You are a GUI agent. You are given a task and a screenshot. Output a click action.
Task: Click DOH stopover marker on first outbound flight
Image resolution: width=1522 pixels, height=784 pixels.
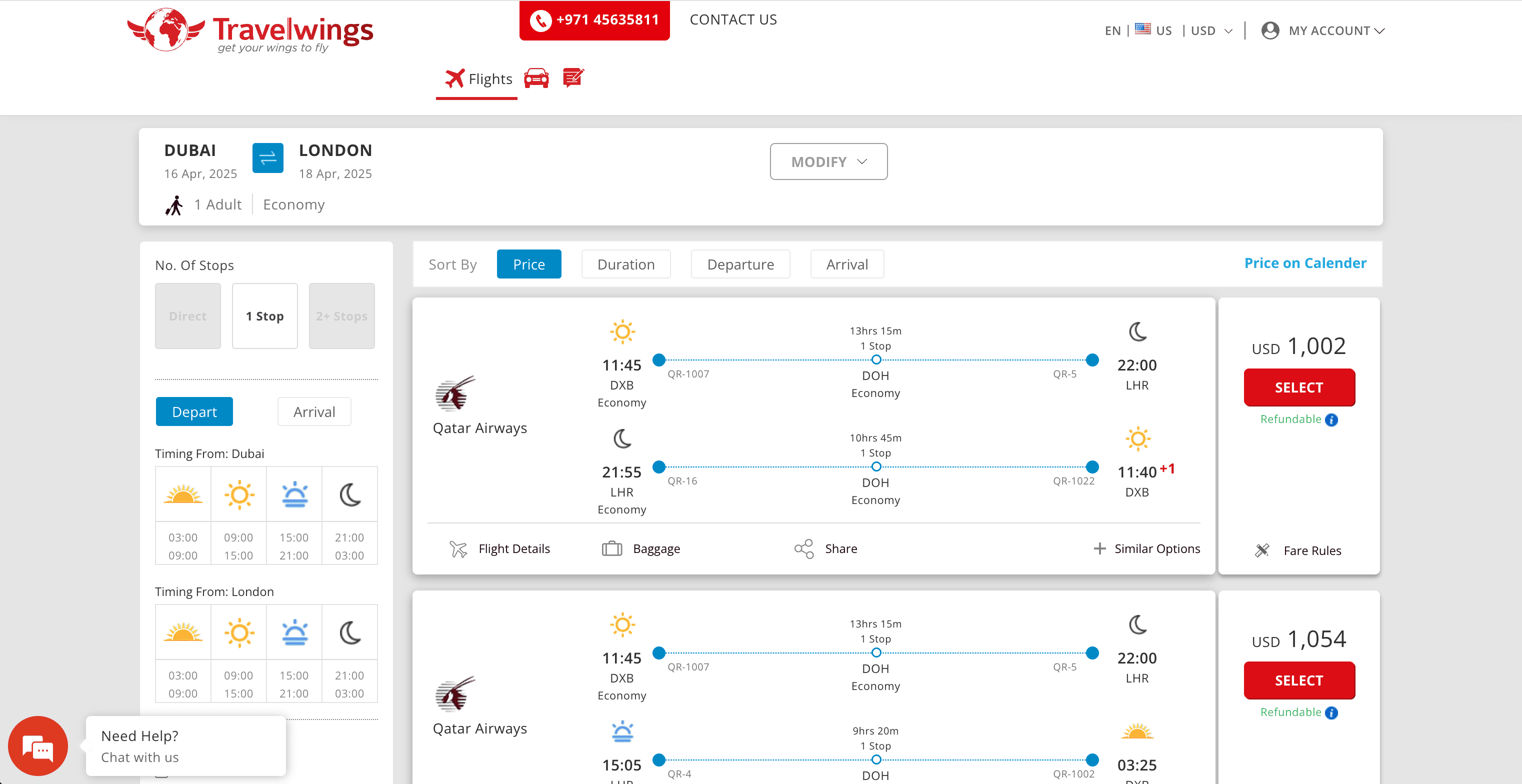(876, 360)
